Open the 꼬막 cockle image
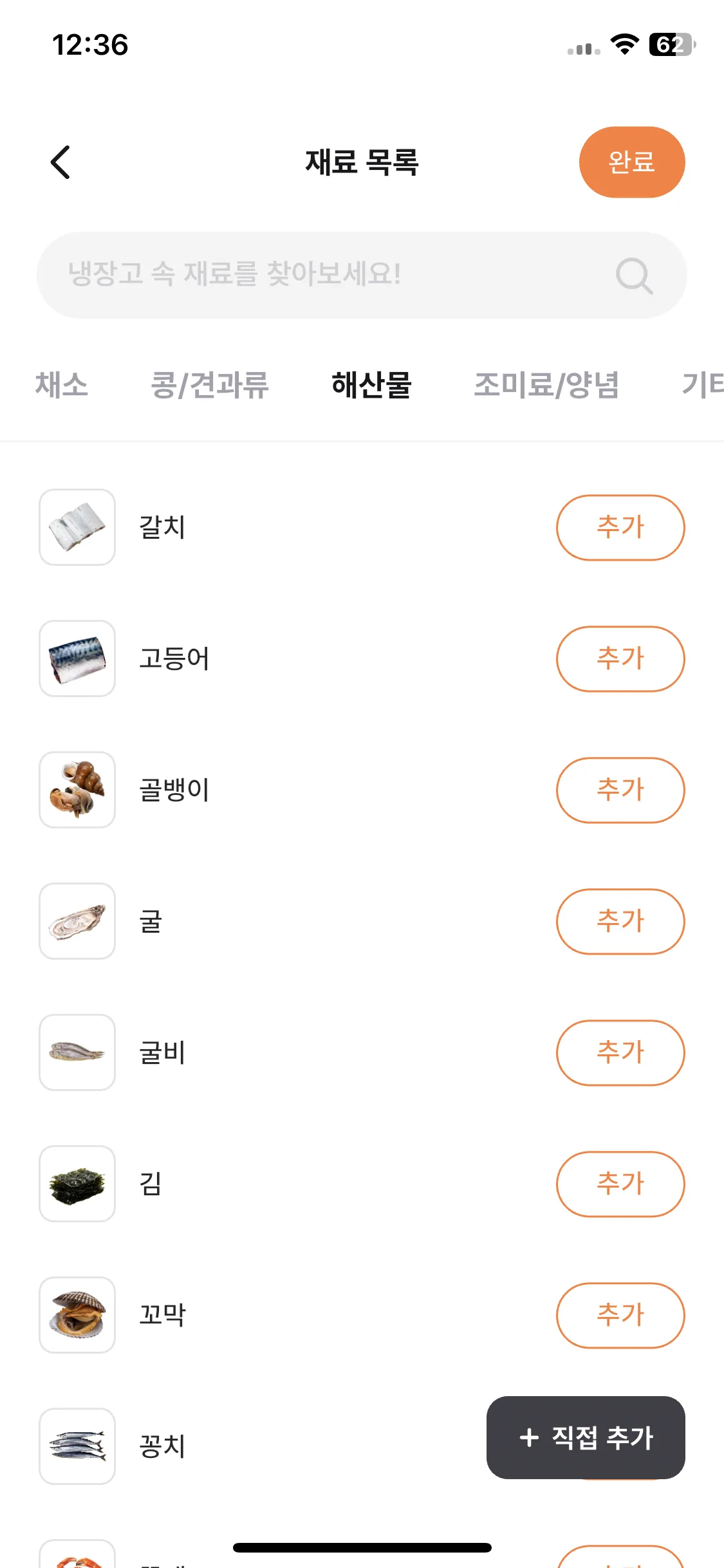This screenshot has height=1568, width=724. point(77,1315)
